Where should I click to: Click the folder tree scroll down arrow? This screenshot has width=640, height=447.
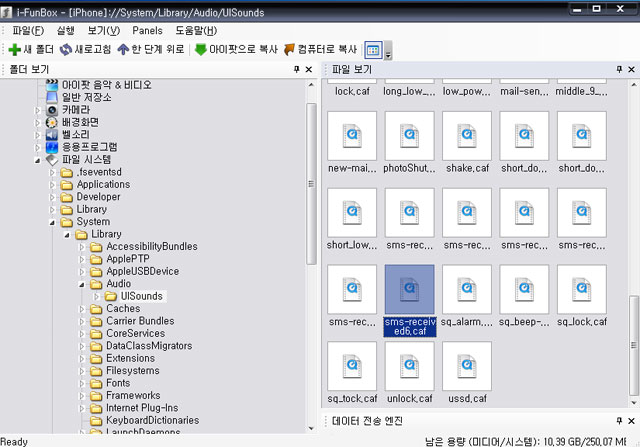point(311,428)
